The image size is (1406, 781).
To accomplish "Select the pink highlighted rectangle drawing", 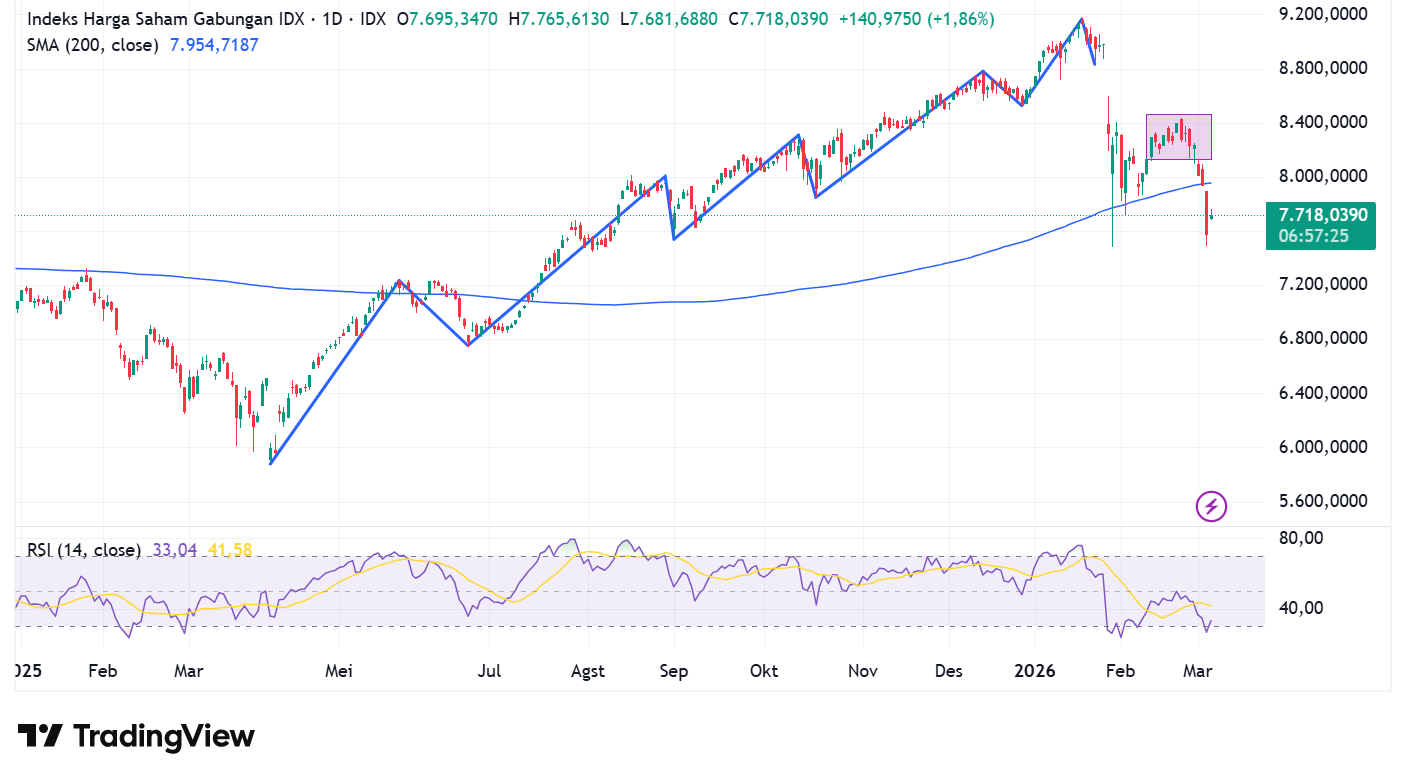I will point(1178,137).
